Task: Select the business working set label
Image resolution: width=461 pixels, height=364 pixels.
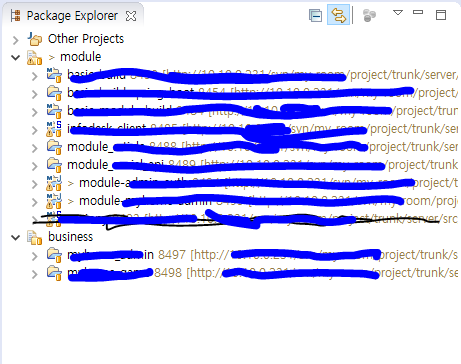Action: click(x=70, y=237)
